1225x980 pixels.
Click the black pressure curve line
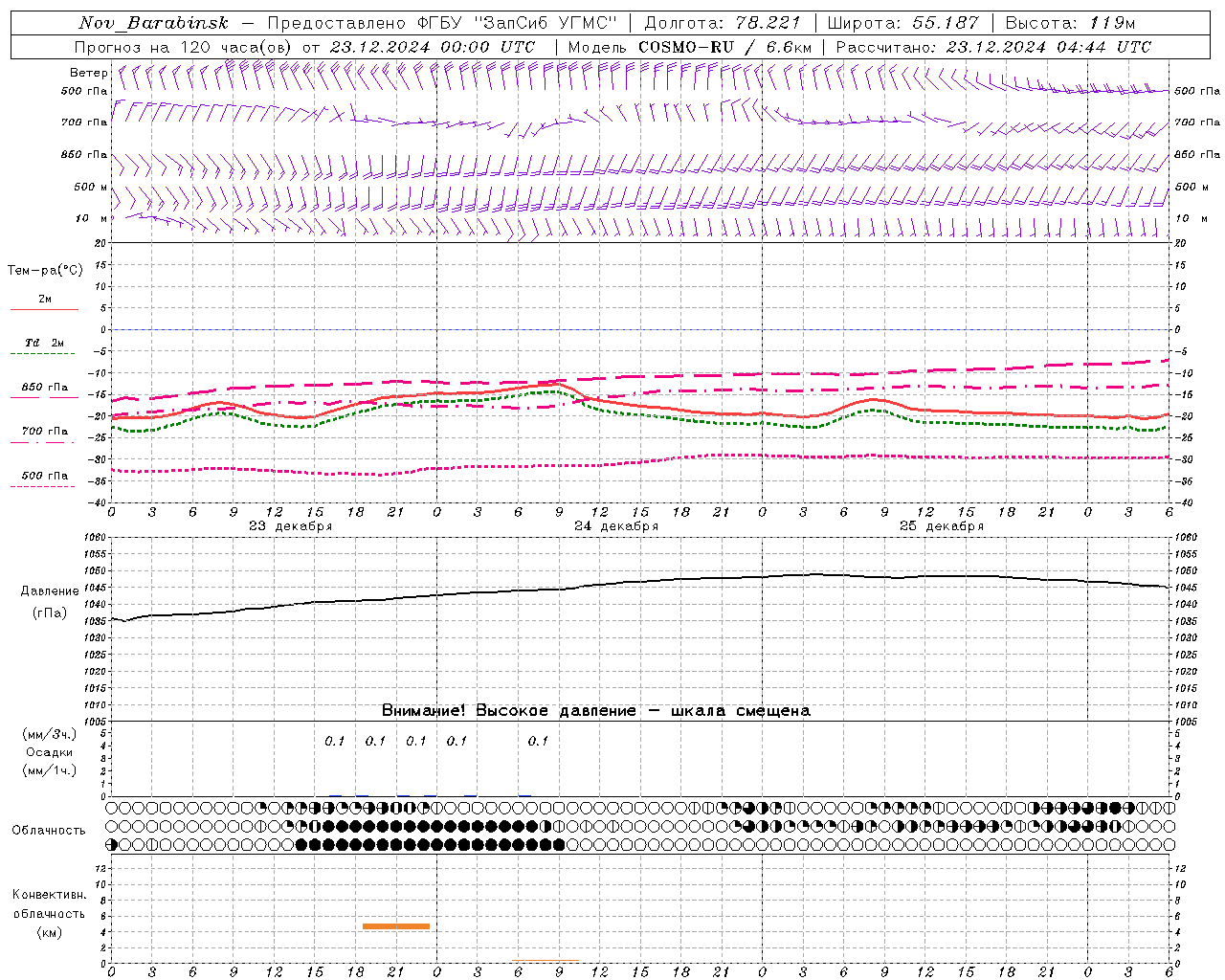[639, 582]
